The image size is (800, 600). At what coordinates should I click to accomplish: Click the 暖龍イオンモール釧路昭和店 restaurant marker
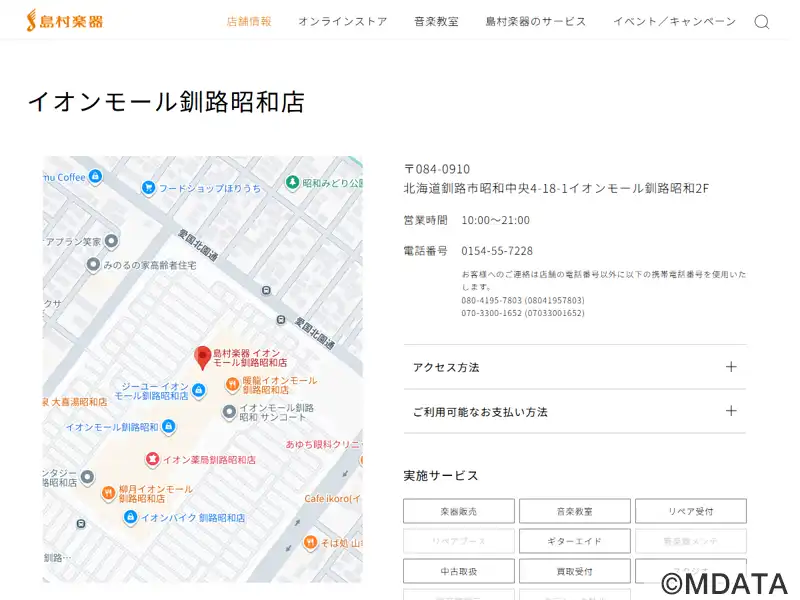232,385
